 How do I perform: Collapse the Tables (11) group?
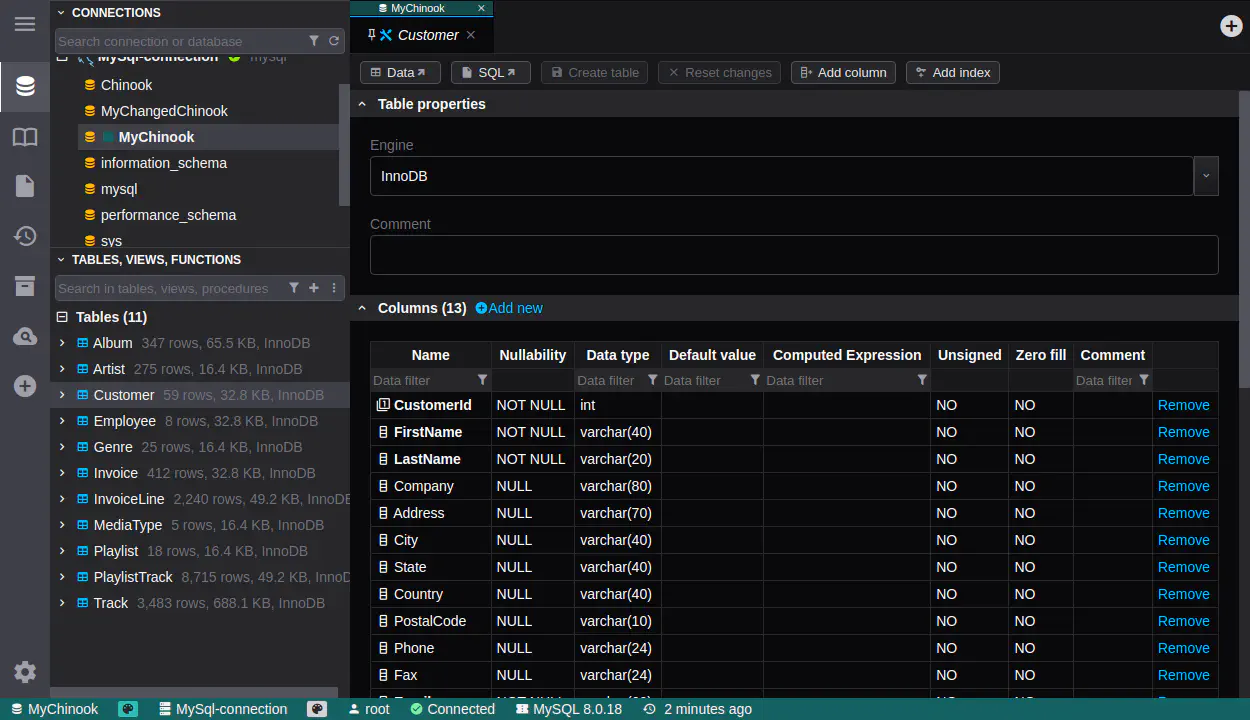pos(62,317)
